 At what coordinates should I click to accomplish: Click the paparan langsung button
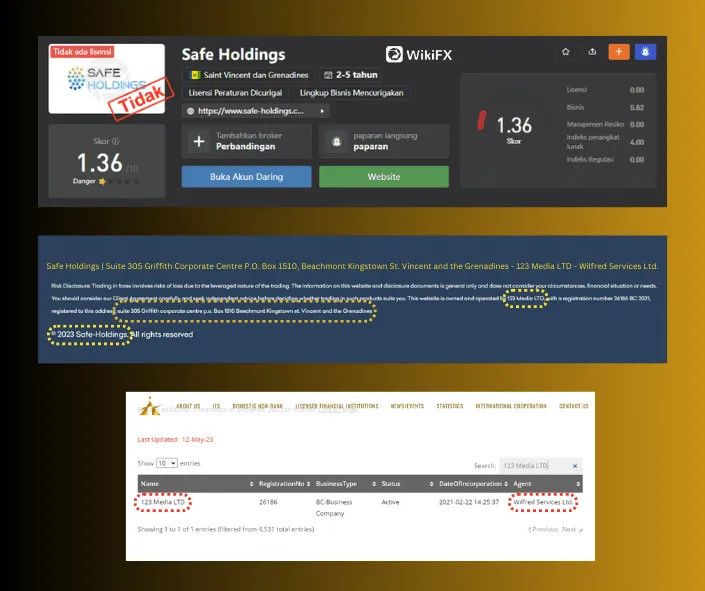point(384,141)
